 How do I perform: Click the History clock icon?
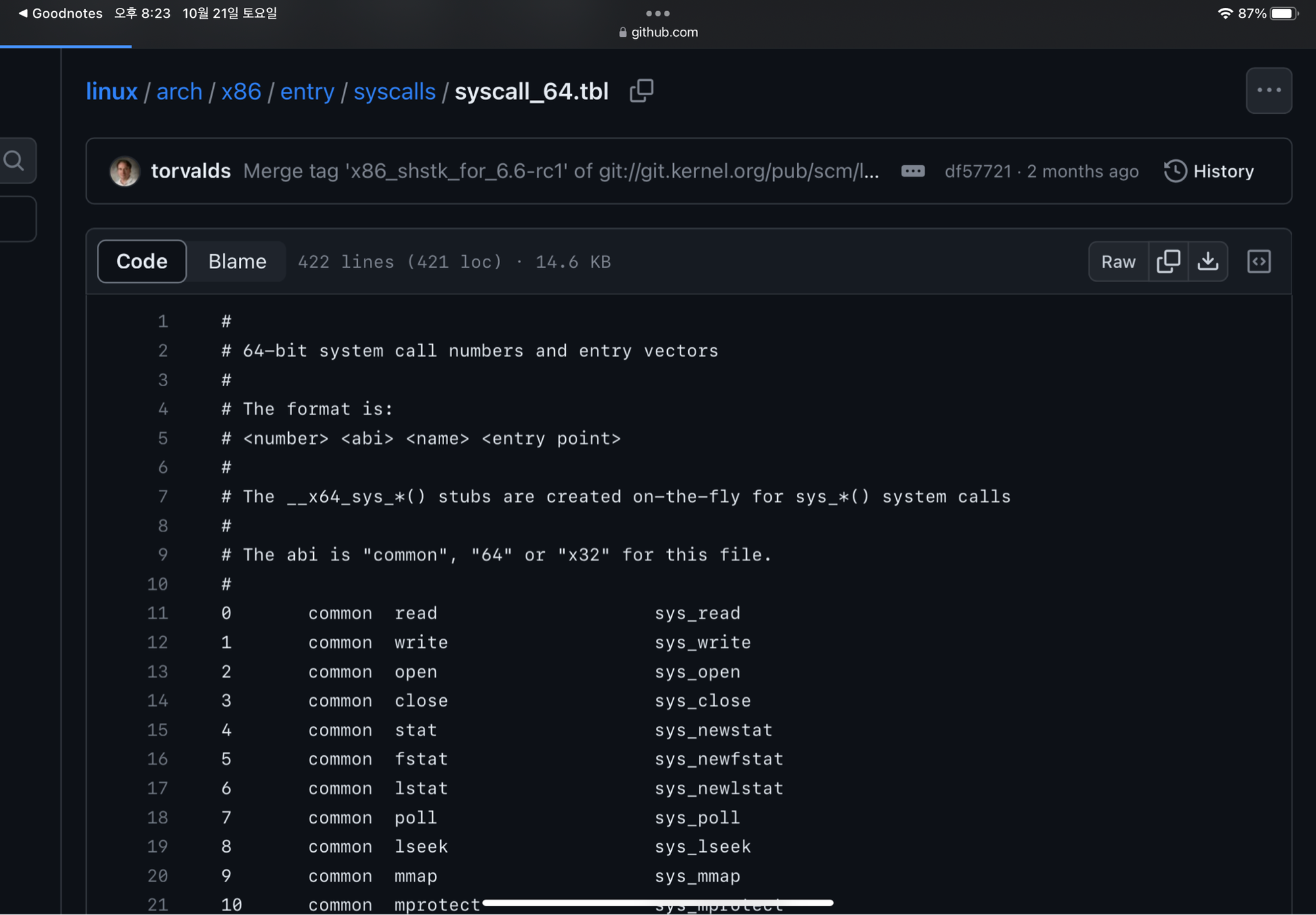click(1175, 171)
